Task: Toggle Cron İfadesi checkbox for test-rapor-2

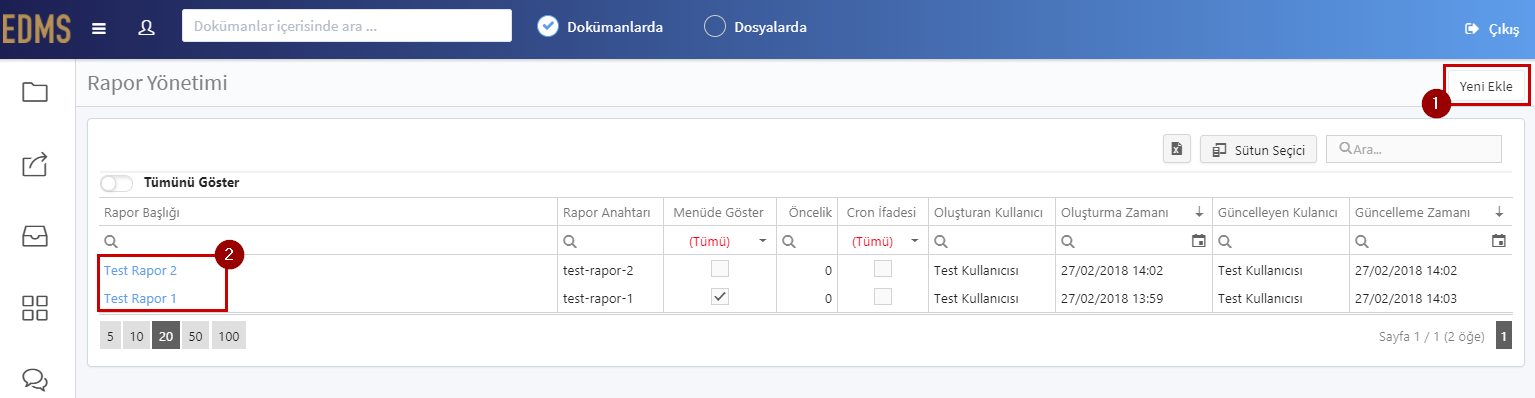Action: (883, 269)
